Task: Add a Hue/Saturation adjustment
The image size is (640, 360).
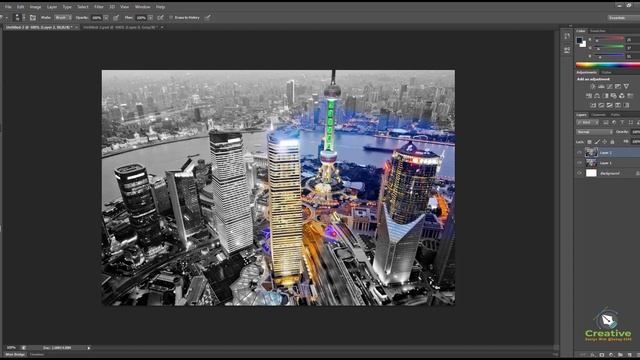Action: coord(589,96)
